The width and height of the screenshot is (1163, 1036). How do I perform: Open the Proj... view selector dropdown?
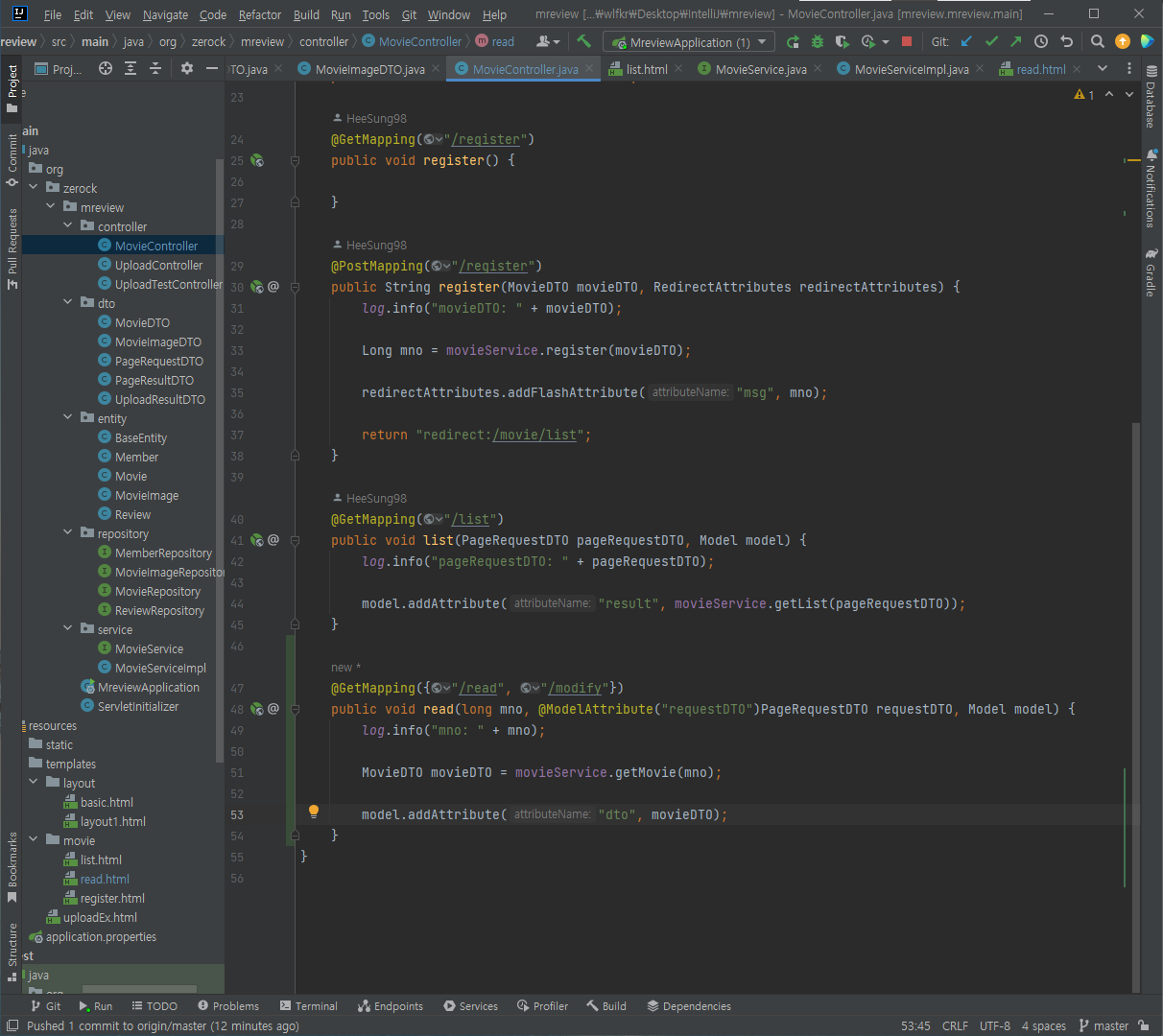(x=58, y=69)
